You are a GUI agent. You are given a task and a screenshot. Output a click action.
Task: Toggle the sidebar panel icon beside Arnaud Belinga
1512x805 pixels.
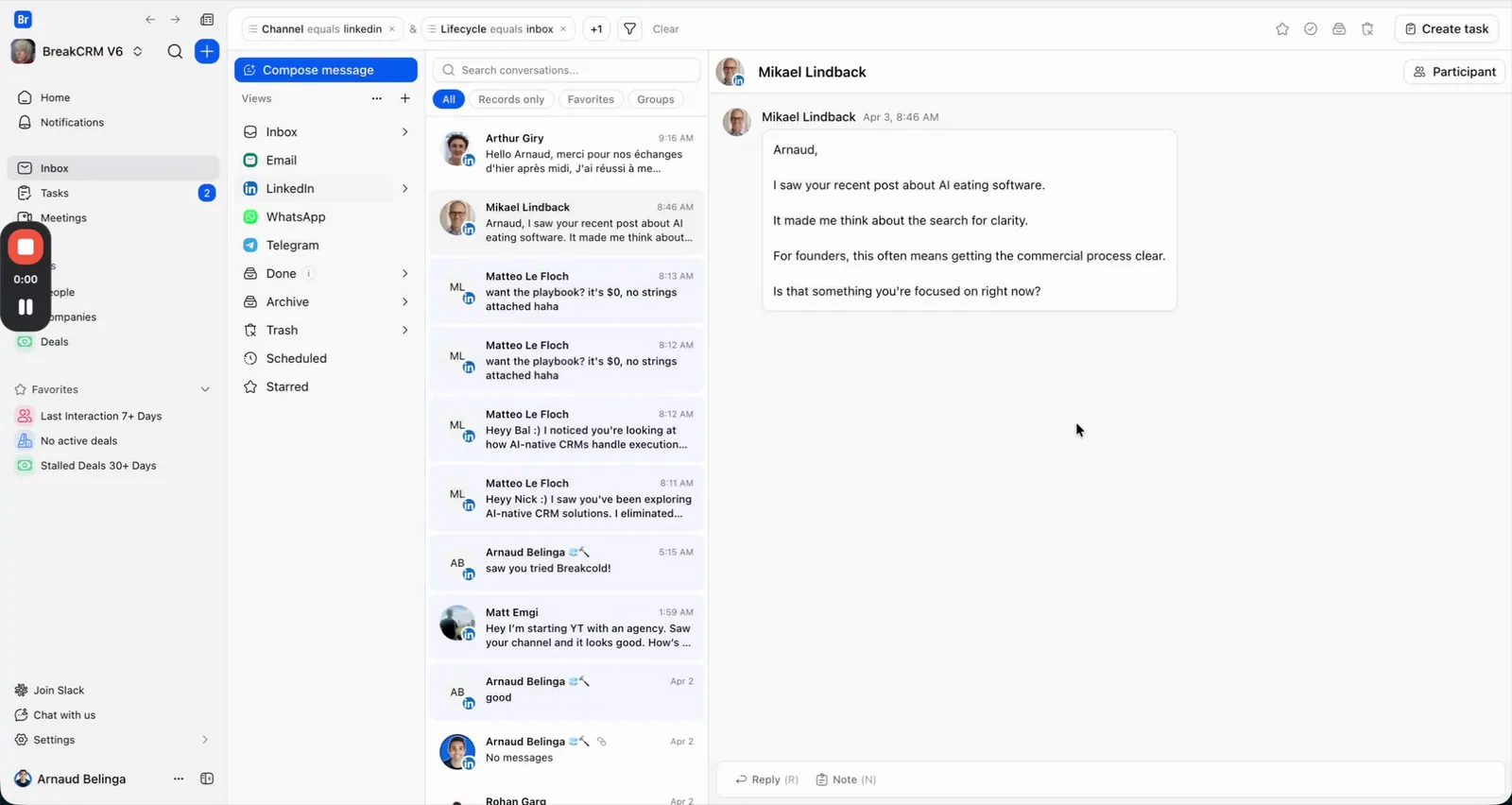coord(207,779)
